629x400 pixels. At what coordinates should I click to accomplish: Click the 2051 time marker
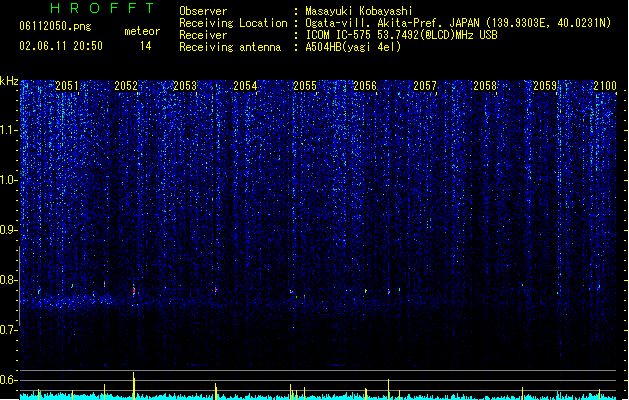click(67, 86)
